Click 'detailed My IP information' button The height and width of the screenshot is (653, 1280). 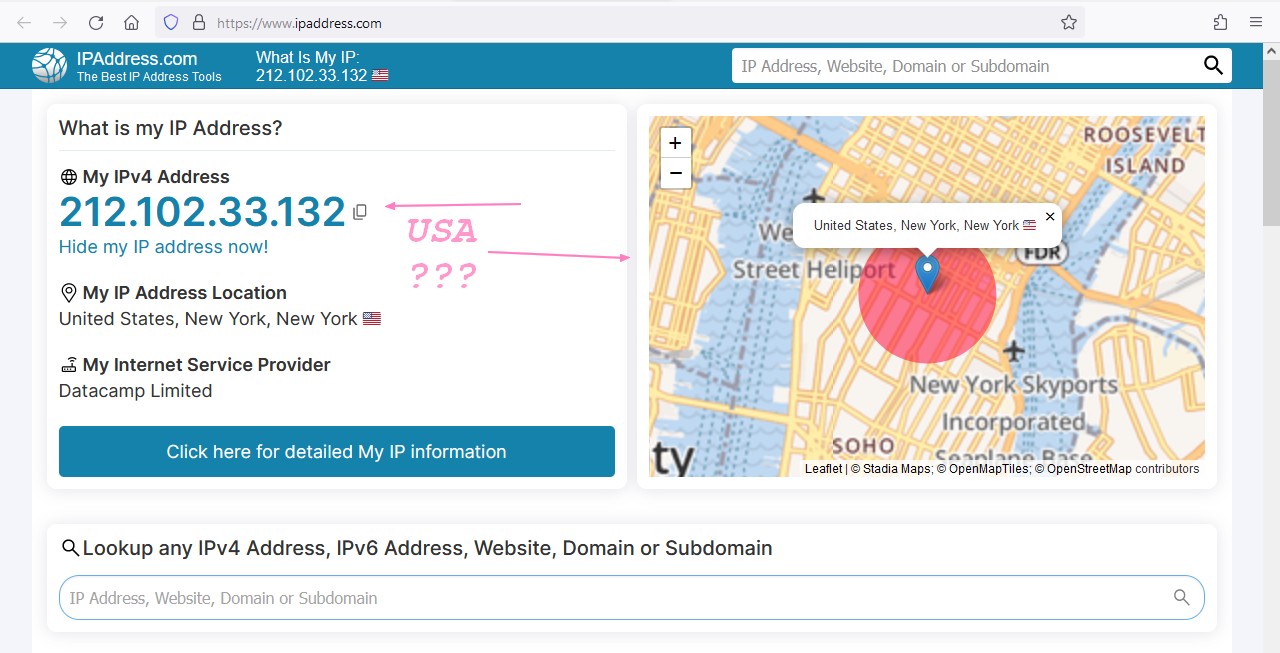pyautogui.click(x=337, y=451)
